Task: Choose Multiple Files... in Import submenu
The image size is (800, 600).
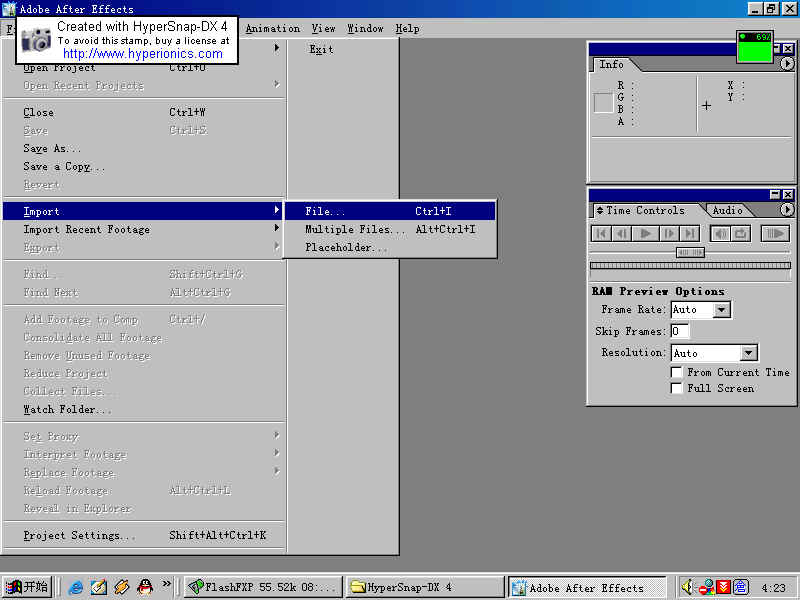Action: tap(390, 230)
